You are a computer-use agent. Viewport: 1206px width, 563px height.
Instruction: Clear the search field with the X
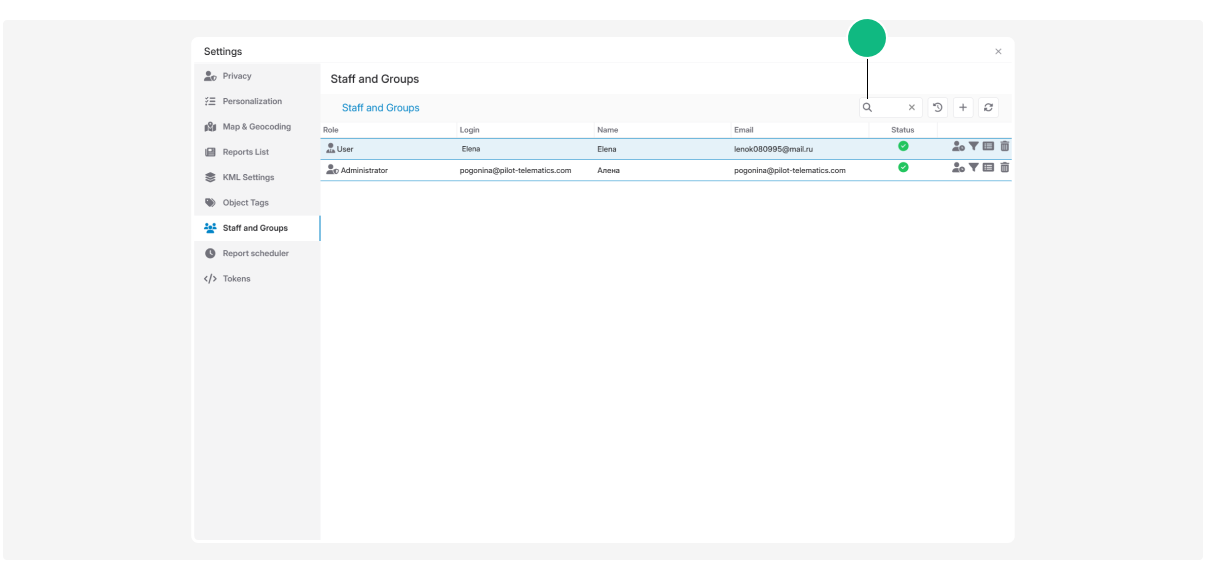click(911, 108)
